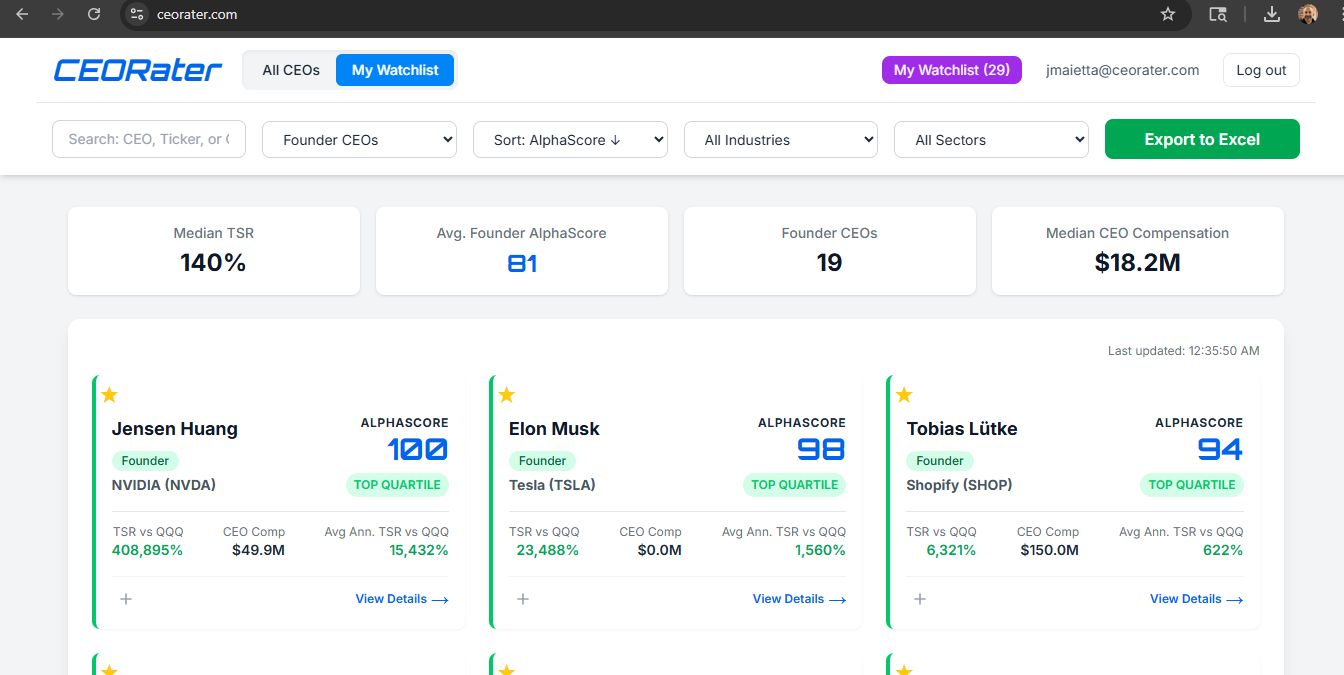This screenshot has width=1344, height=675.
Task: Click TOP QUARTILE badge on Elon Musk card
Action: tap(795, 485)
